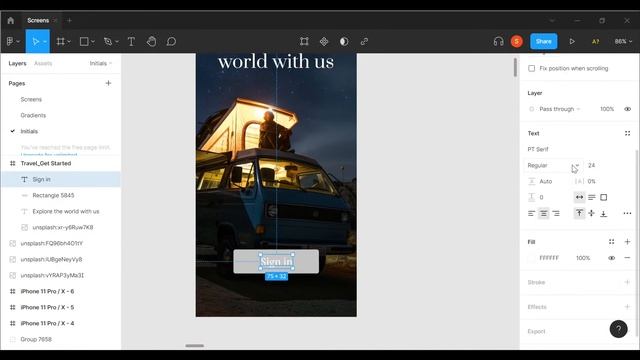Click the Share button
The height and width of the screenshot is (360, 640).
[x=543, y=41]
